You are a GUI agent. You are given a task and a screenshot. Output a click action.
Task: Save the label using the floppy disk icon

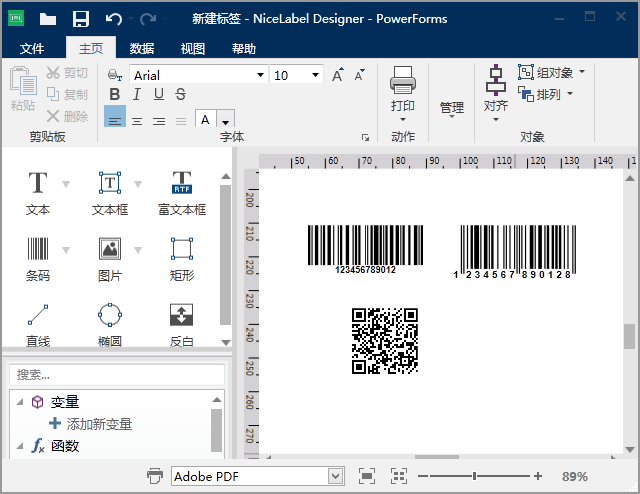80,19
